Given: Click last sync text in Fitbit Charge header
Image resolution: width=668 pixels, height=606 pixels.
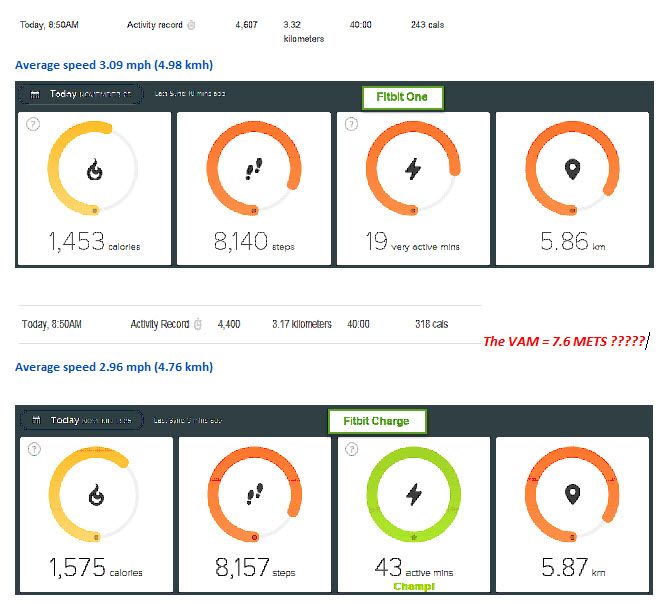Looking at the screenshot, I should [x=188, y=421].
